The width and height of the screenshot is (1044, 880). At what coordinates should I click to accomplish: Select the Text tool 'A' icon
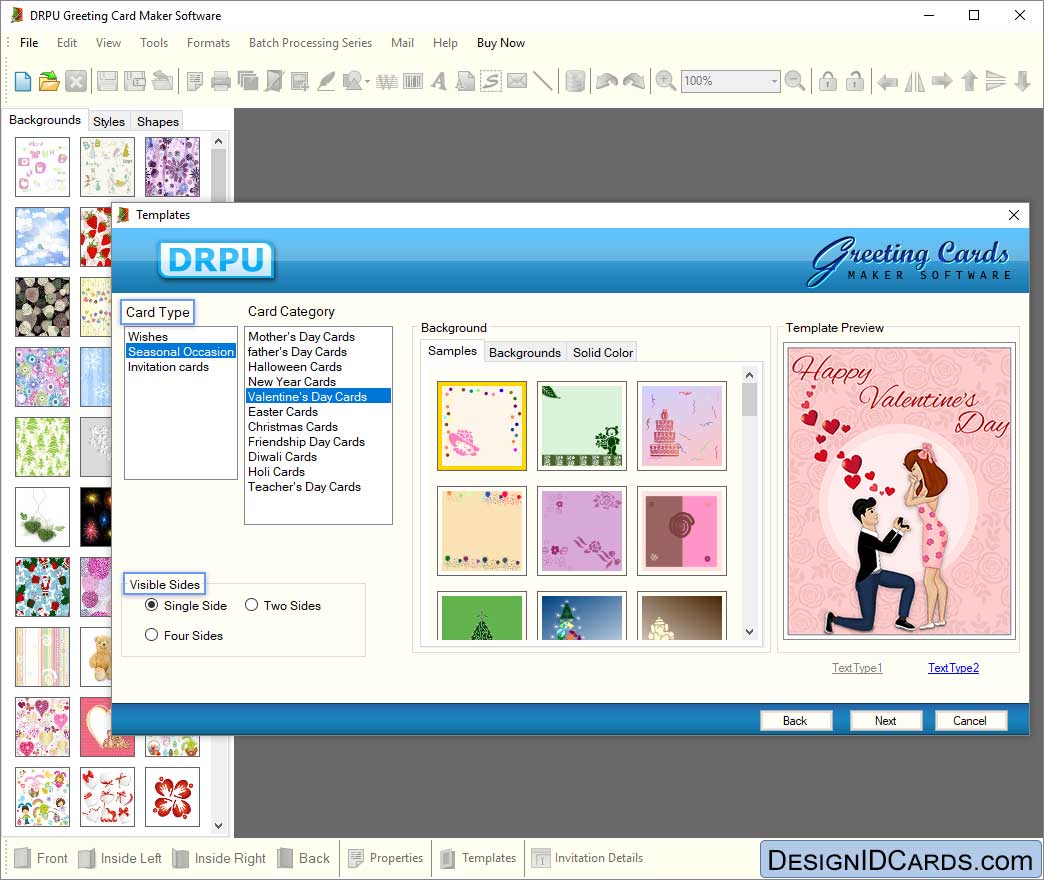pyautogui.click(x=438, y=81)
